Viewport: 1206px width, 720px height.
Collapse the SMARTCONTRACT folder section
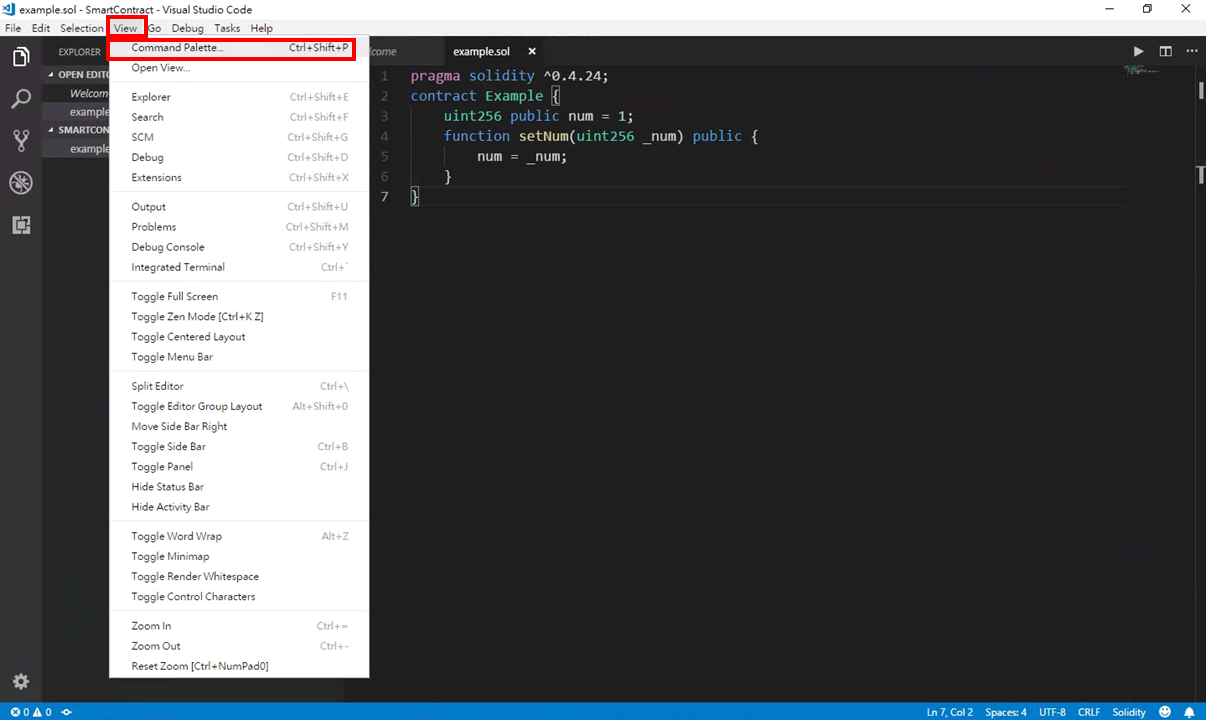pos(52,130)
